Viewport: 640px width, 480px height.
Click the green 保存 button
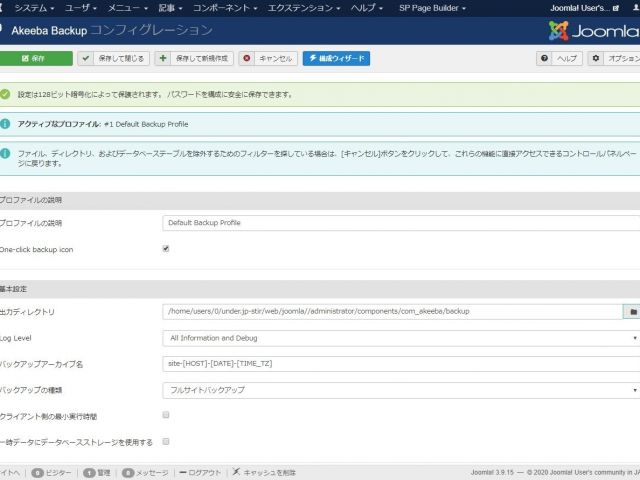point(36,58)
